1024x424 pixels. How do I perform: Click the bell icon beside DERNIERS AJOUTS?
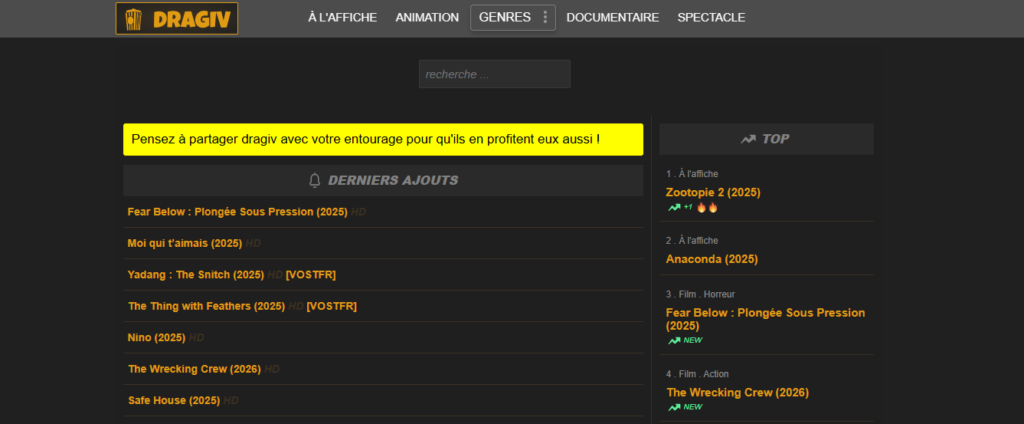(315, 180)
